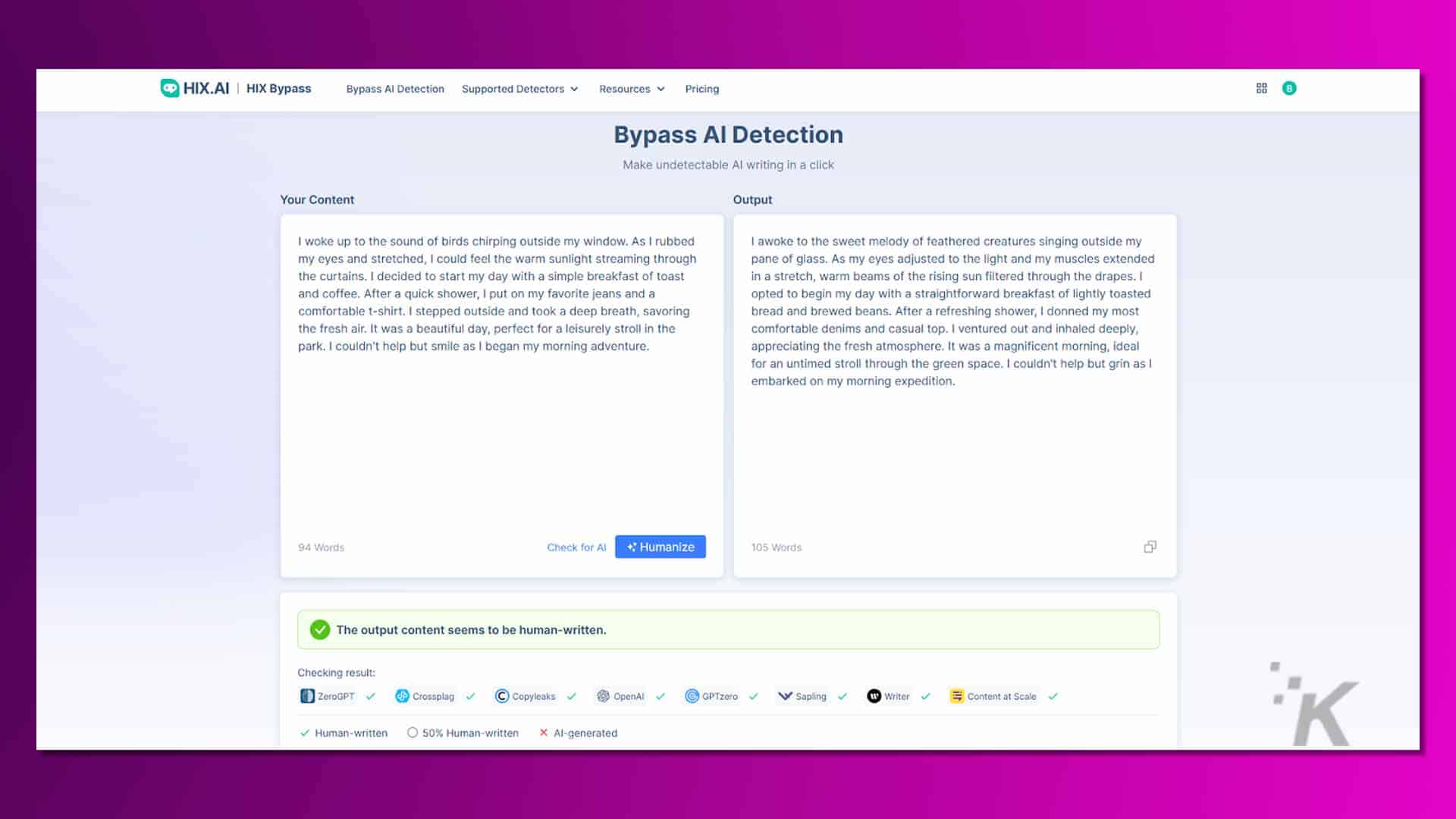Open the apps grid icon

tap(1261, 88)
